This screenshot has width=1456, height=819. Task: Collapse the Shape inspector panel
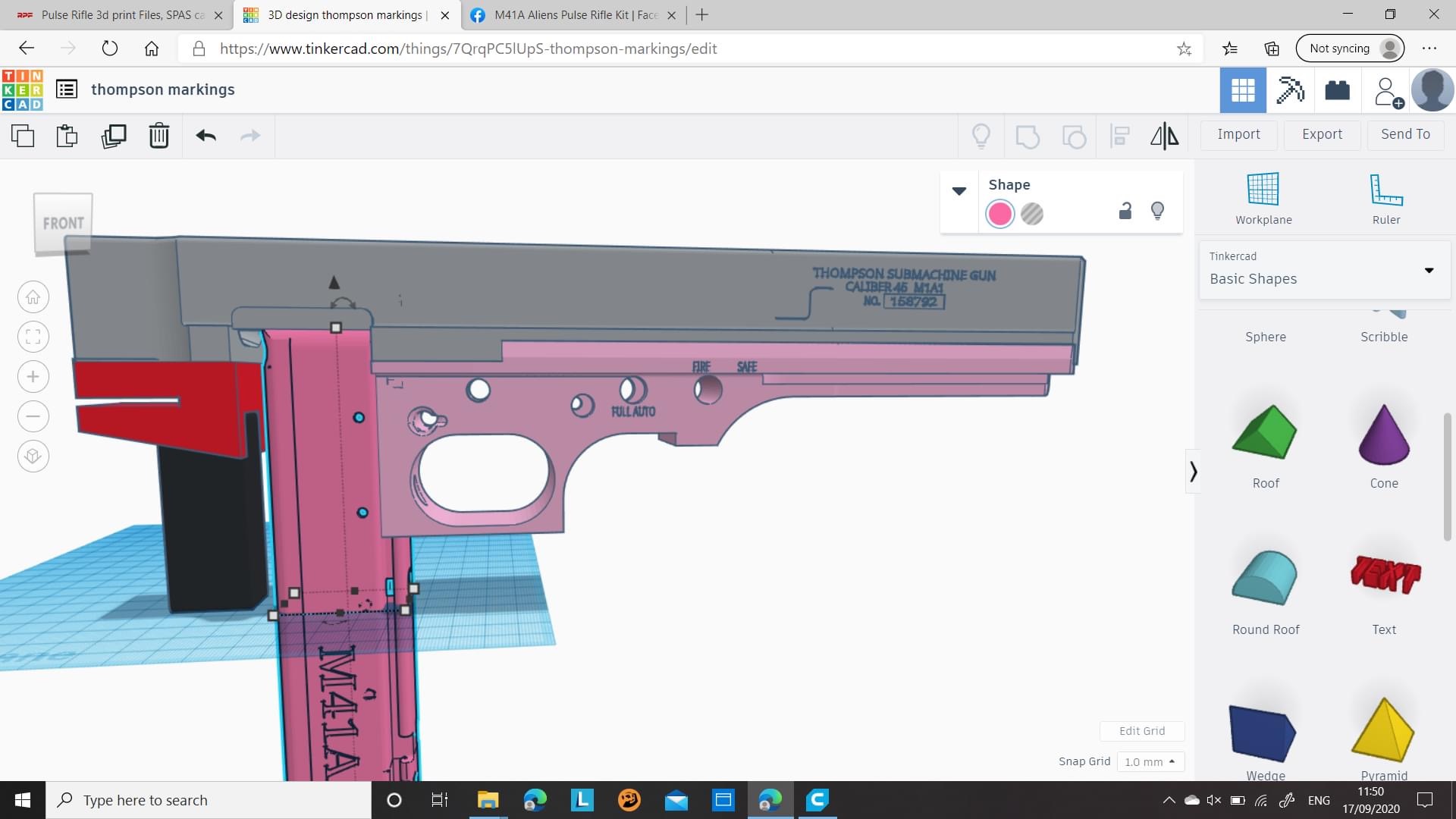coord(959,191)
